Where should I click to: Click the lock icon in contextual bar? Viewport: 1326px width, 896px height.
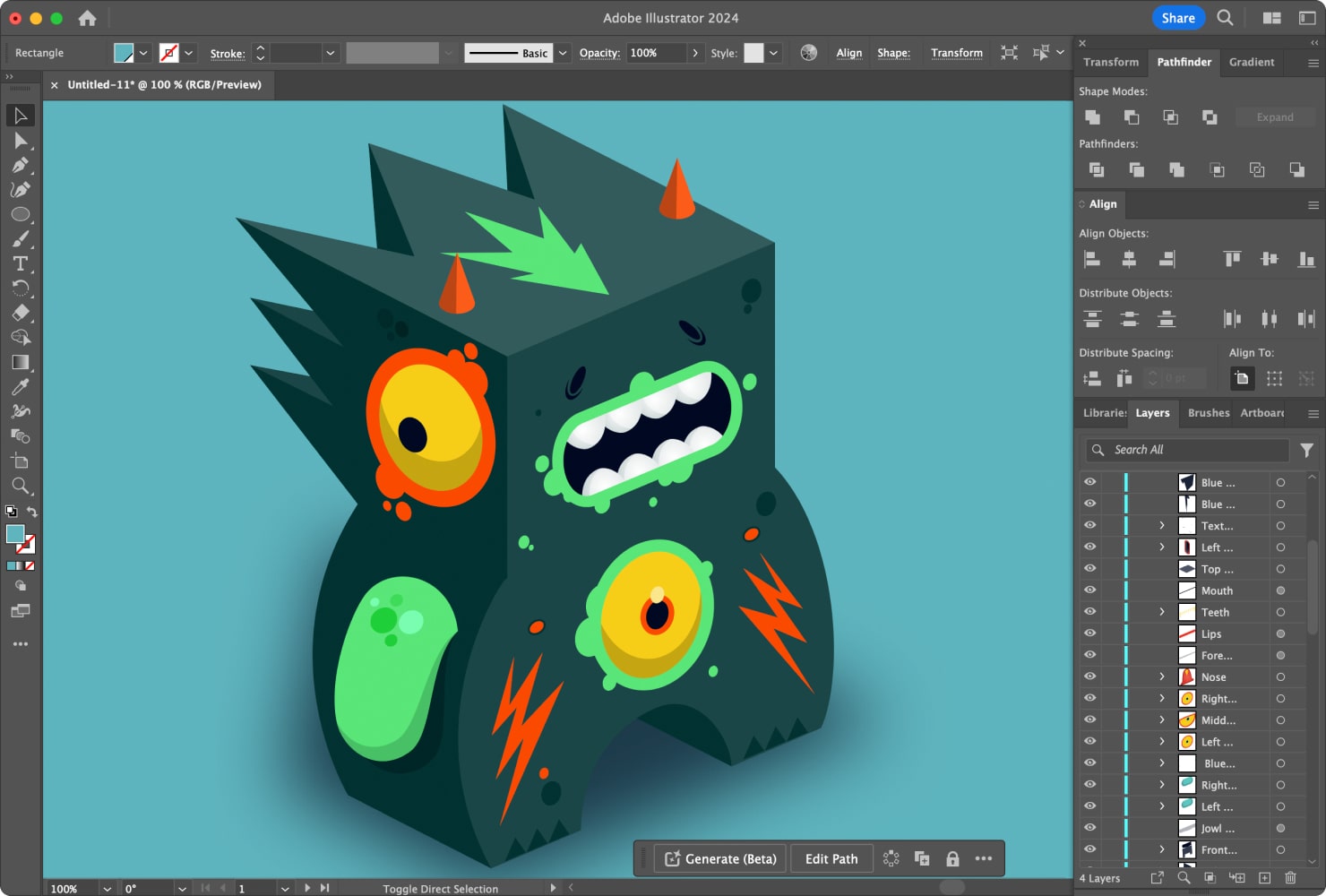pos(952,858)
